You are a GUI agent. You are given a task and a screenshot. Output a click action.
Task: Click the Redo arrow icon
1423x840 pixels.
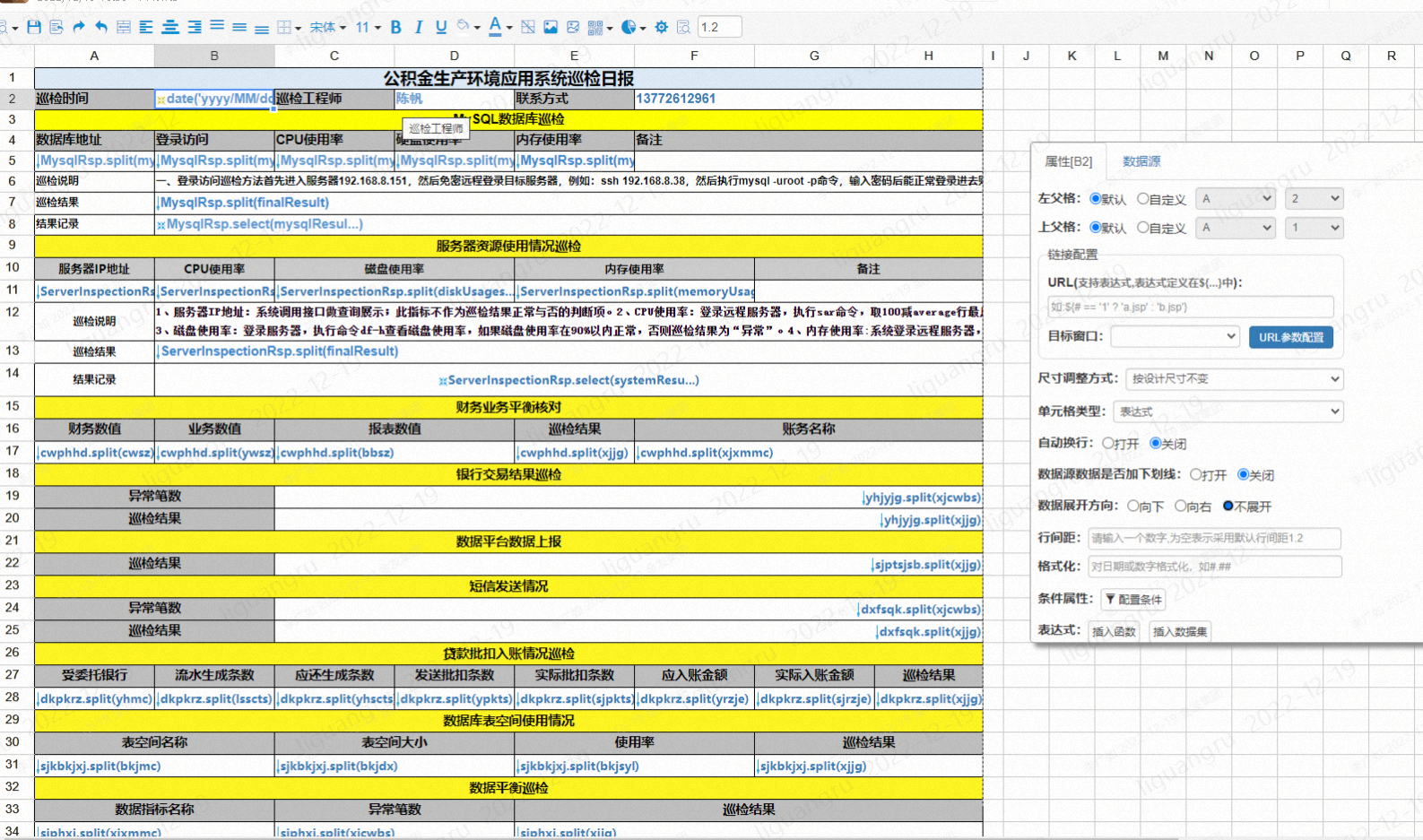pyautogui.click(x=79, y=27)
